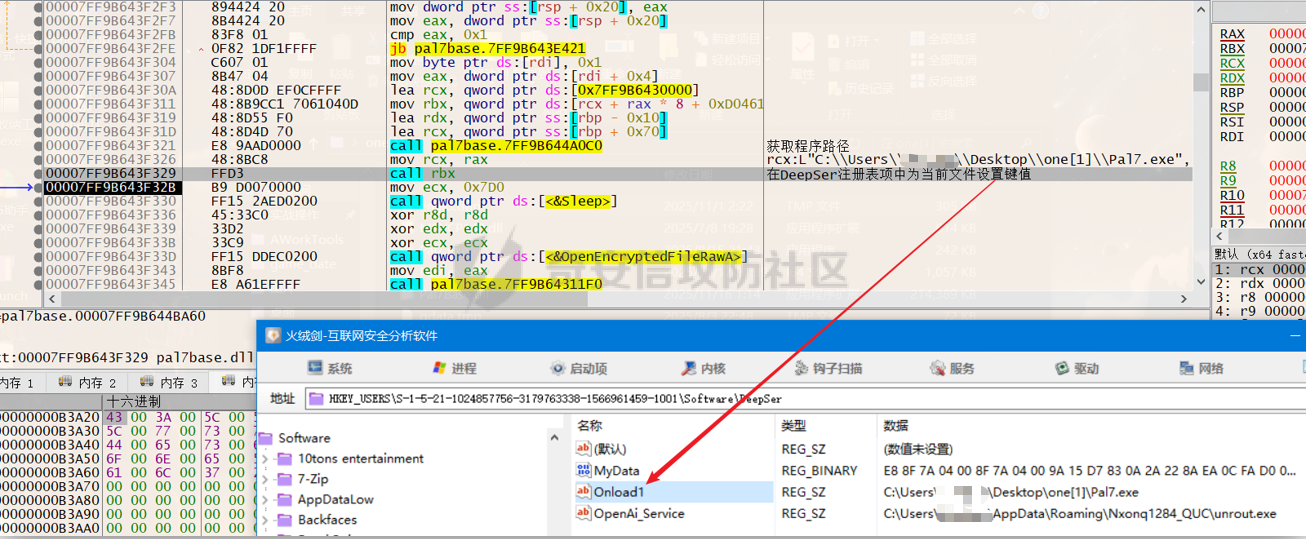This screenshot has width=1306, height=539.
Task: Open the 驱动 tab
Action: (1075, 368)
